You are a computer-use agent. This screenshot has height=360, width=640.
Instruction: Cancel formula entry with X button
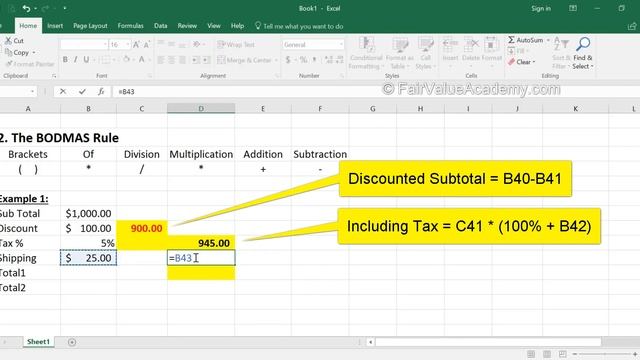(63, 91)
